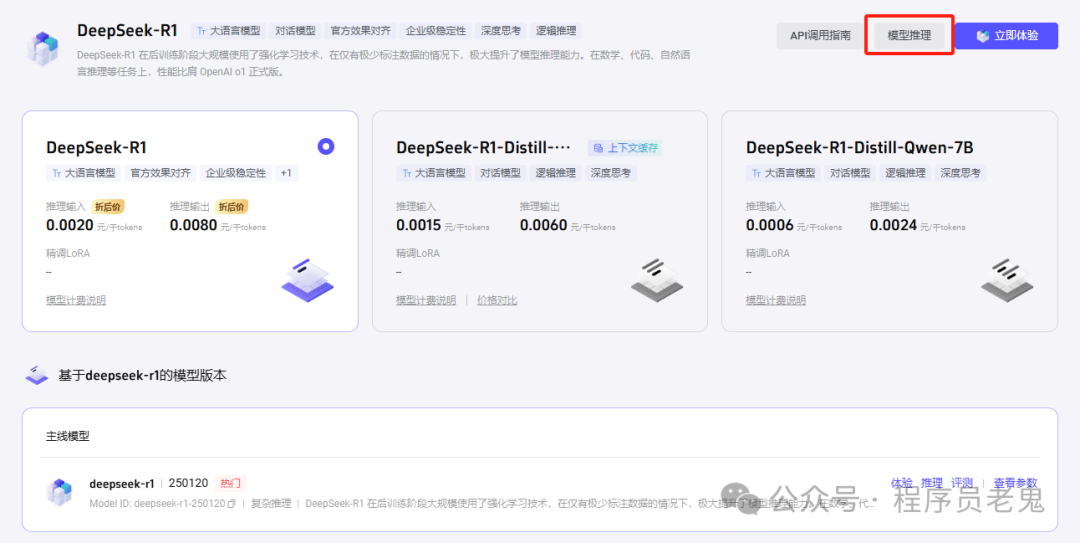Select the DeepSeek-R1-Distill-Qwen-7B card title
The height and width of the screenshot is (543, 1080).
pyautogui.click(x=860, y=147)
